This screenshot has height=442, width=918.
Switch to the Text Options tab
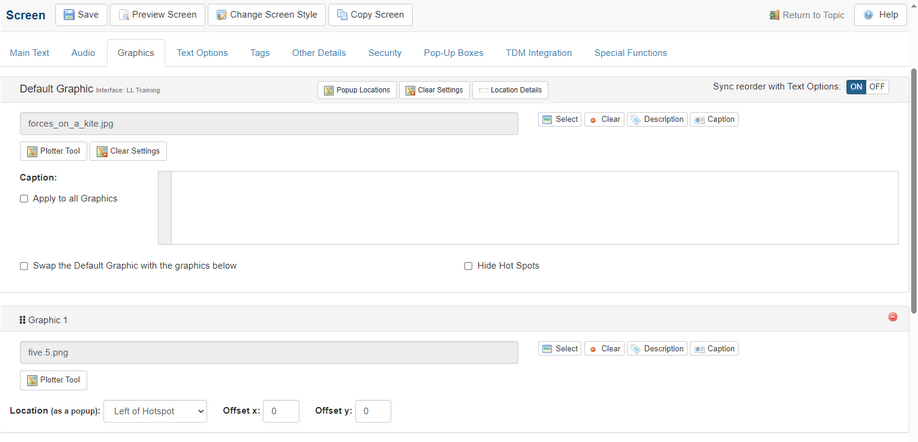tap(202, 53)
